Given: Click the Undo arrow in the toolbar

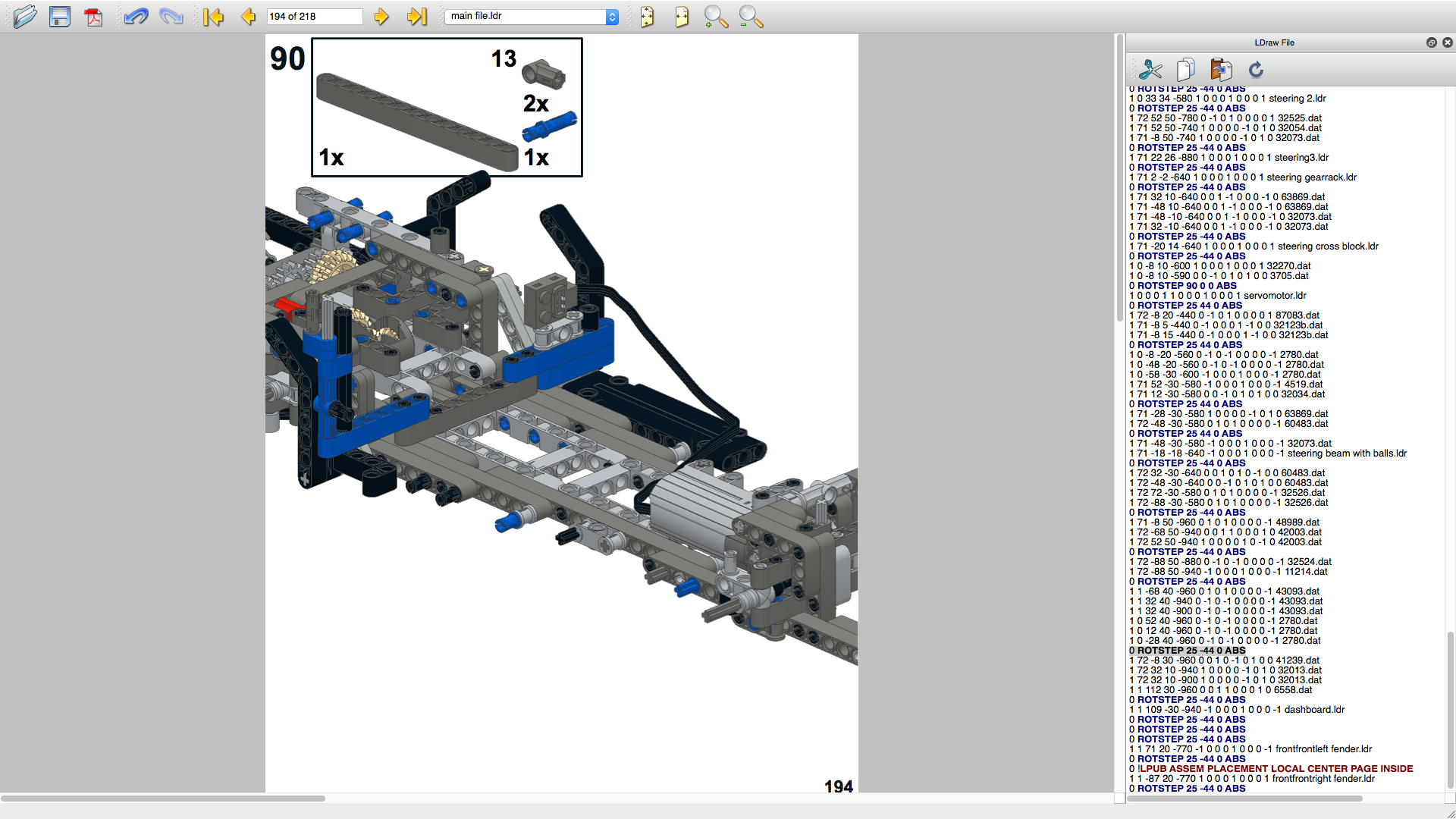Looking at the screenshot, I should (136, 16).
